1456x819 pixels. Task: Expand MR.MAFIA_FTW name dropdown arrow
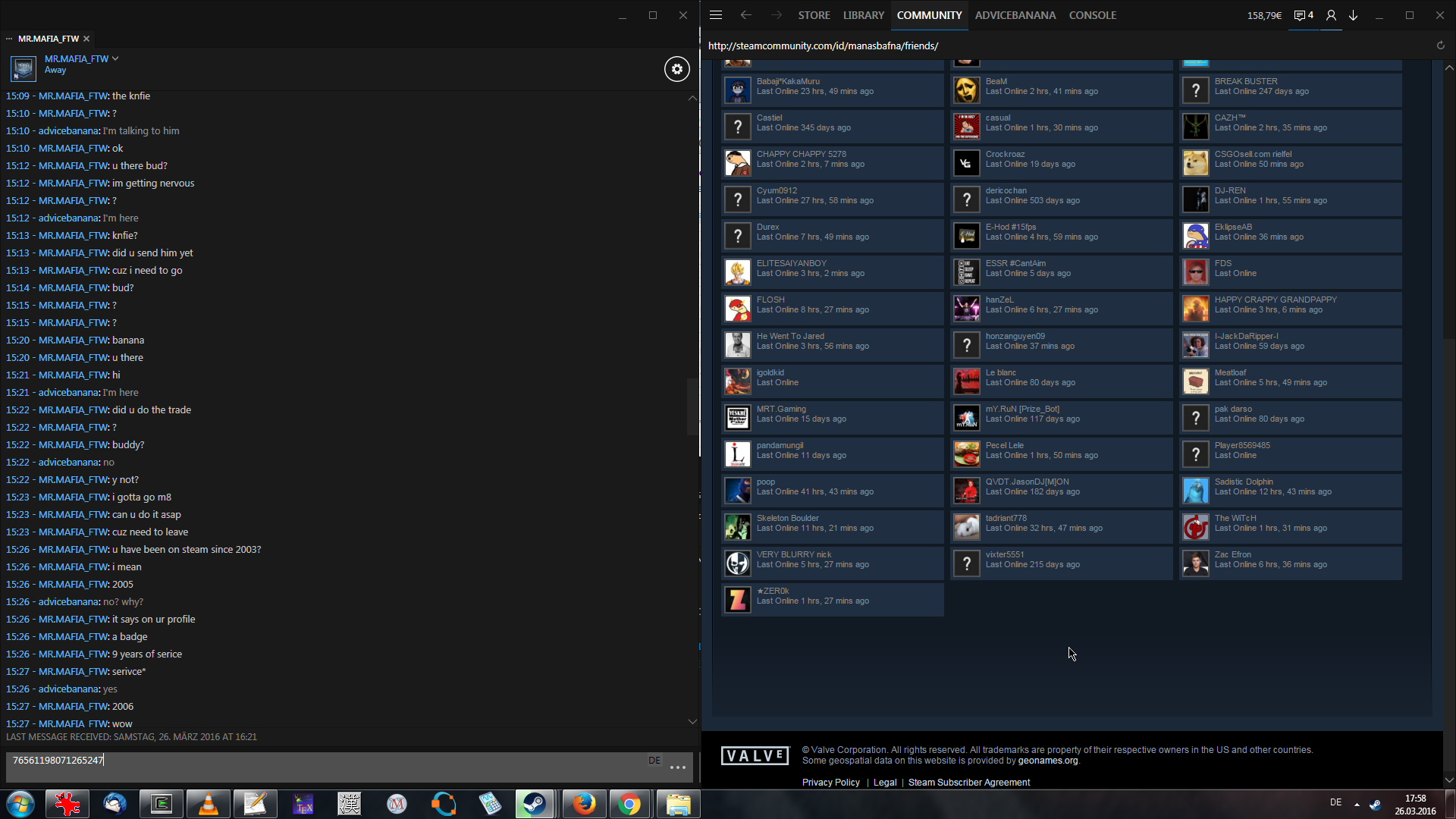click(x=115, y=58)
